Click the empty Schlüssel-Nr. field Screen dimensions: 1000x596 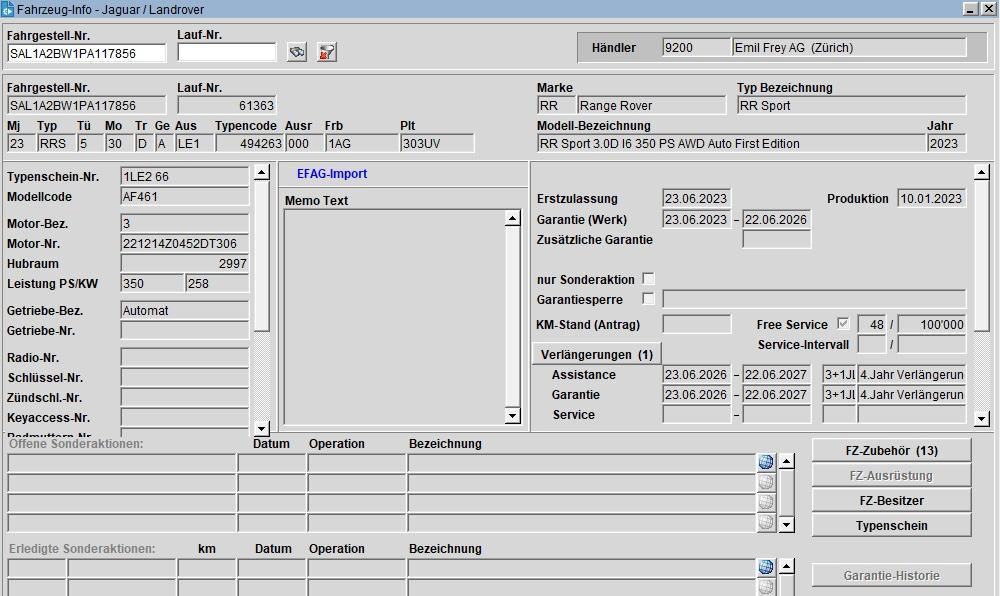click(184, 377)
